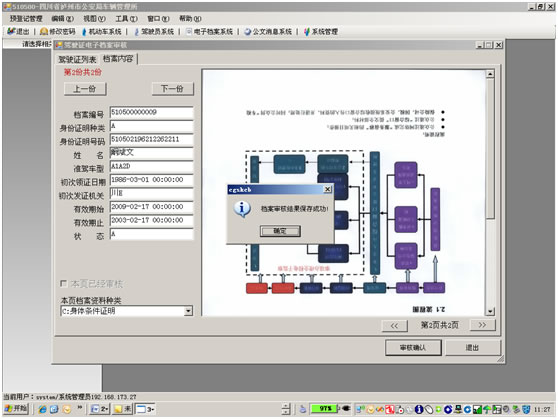Screen dimensions: 558x419
Task: Open the 公文消息系统 message system
Action: click(268, 32)
